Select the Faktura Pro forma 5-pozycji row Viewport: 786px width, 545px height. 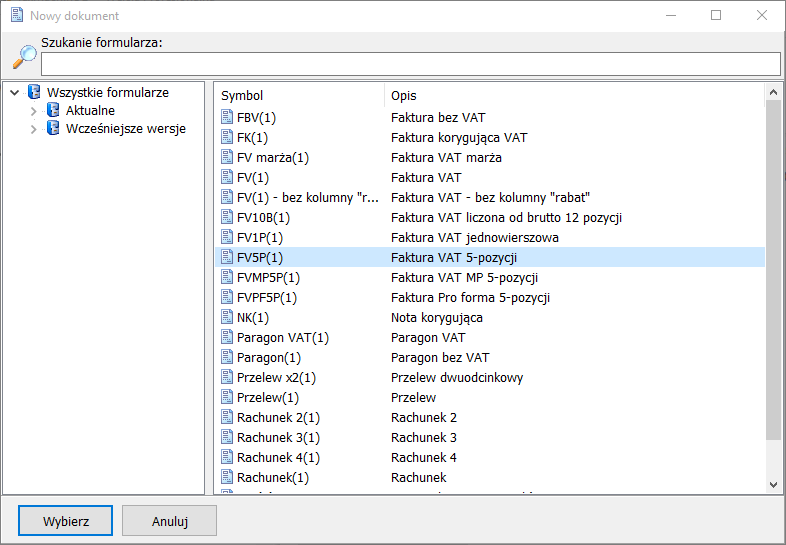point(470,298)
